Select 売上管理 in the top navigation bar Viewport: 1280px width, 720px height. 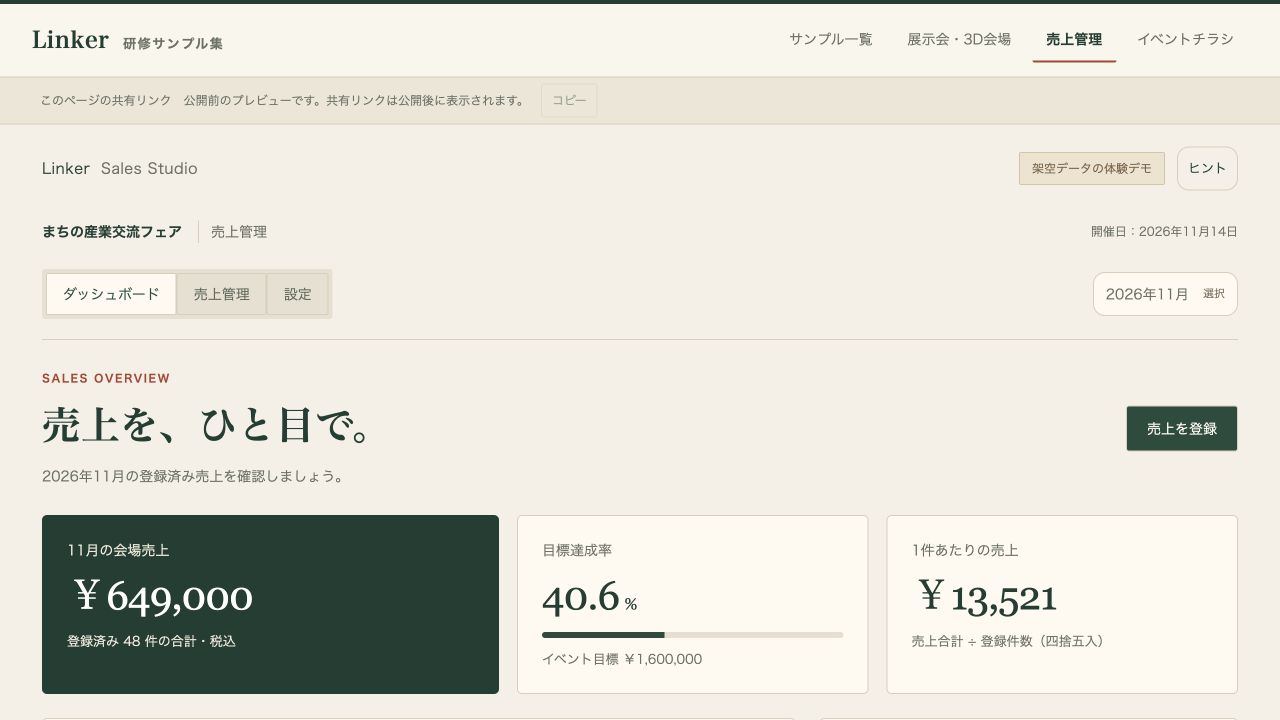(x=1074, y=39)
